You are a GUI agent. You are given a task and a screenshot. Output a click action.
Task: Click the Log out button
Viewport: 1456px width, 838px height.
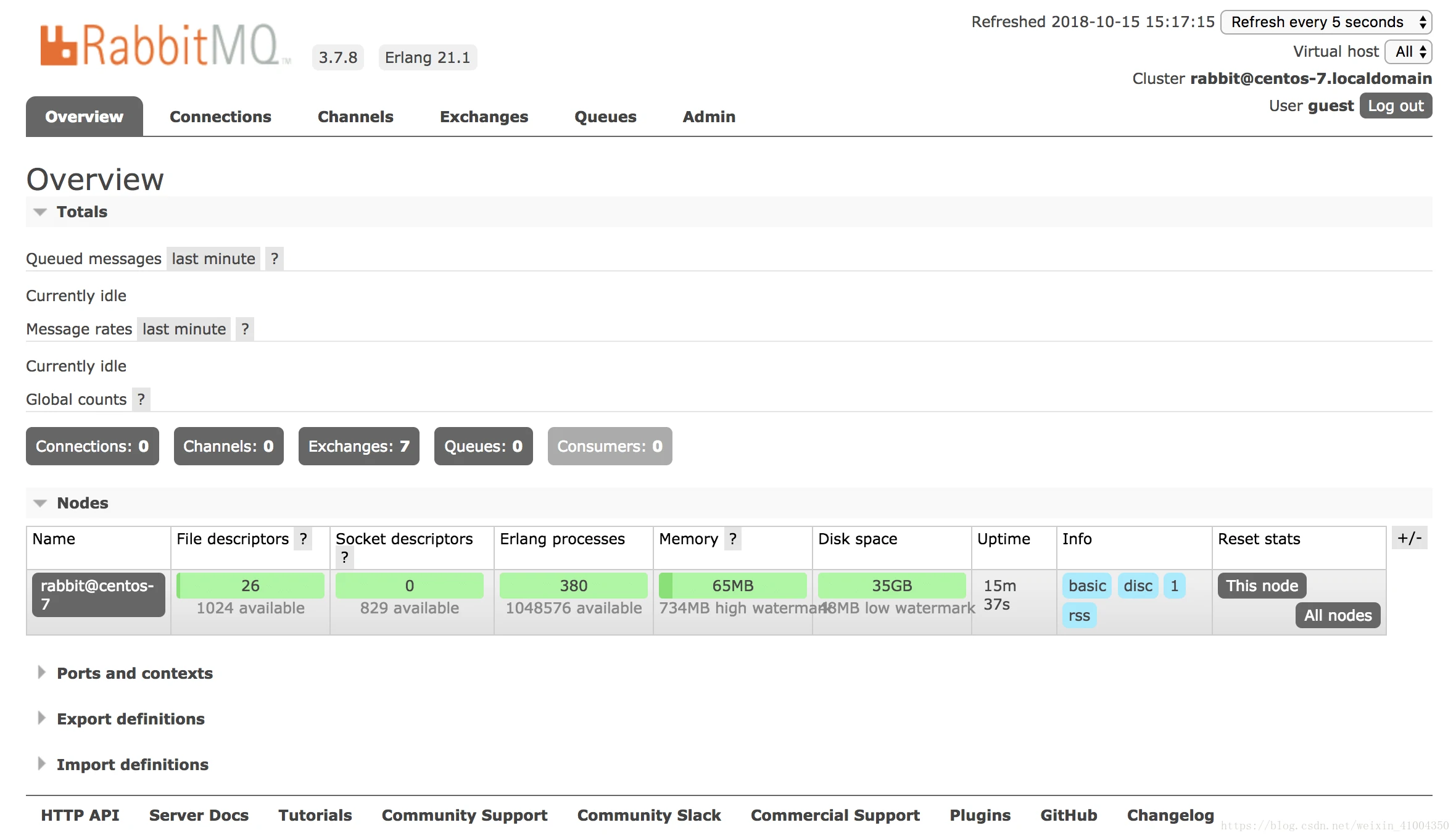pos(1396,106)
